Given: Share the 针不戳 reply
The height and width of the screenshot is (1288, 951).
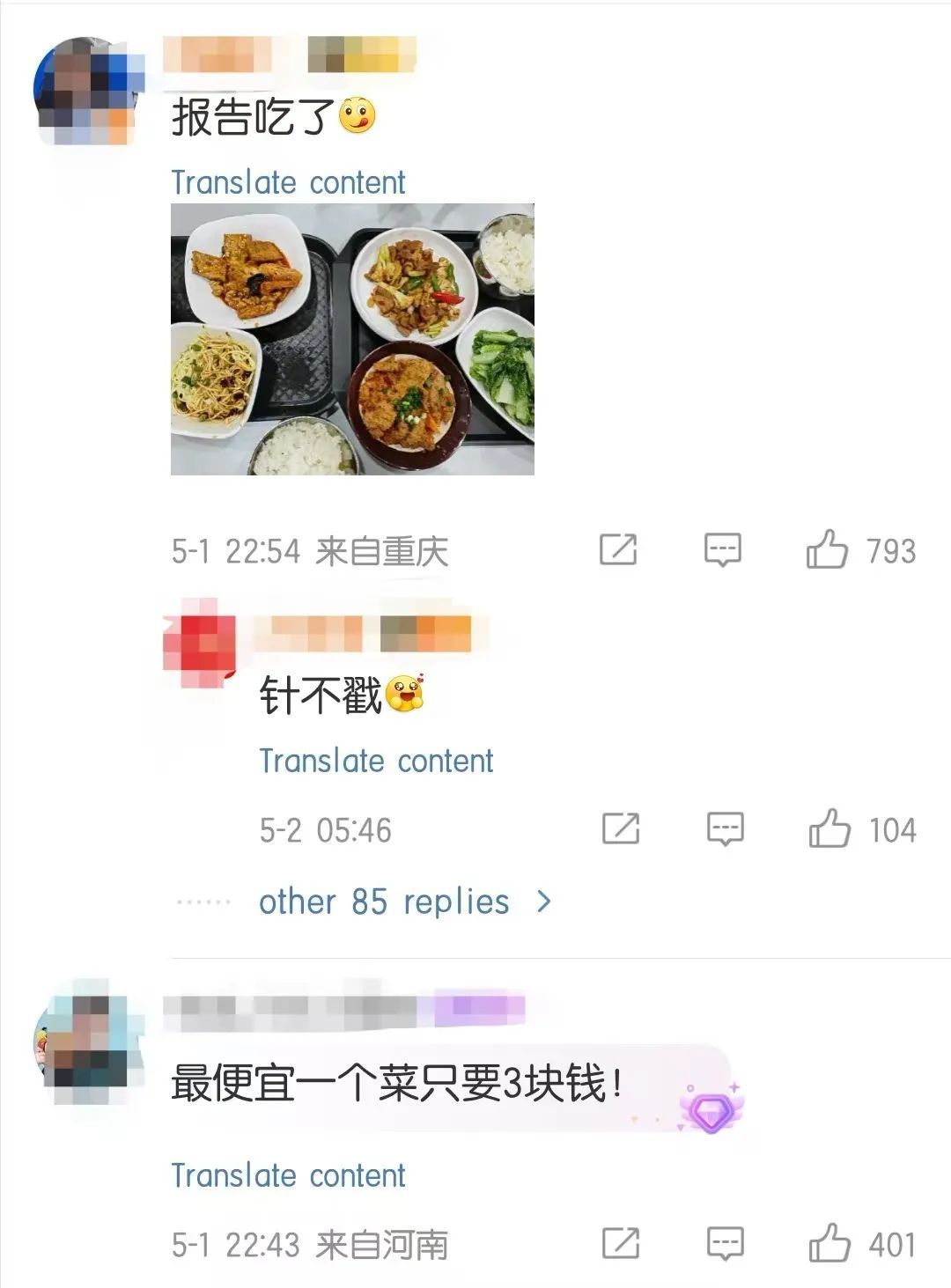Looking at the screenshot, I should tap(621, 829).
